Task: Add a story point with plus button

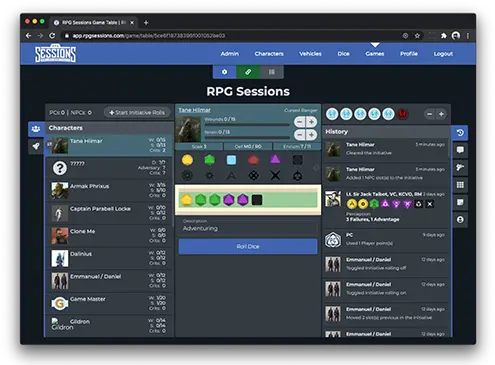Action: tap(441, 114)
